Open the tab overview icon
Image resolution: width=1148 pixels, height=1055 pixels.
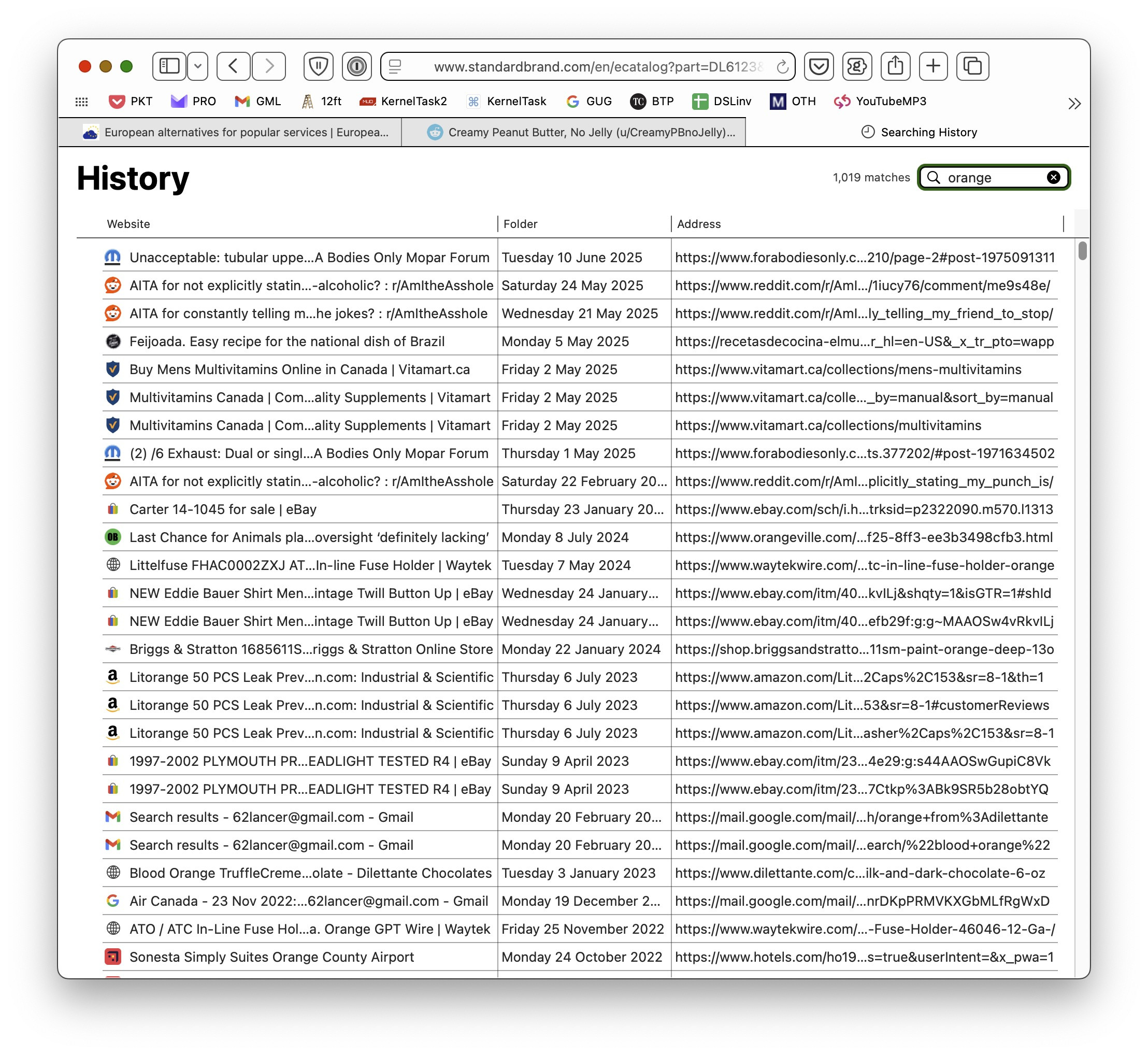pos(973,66)
